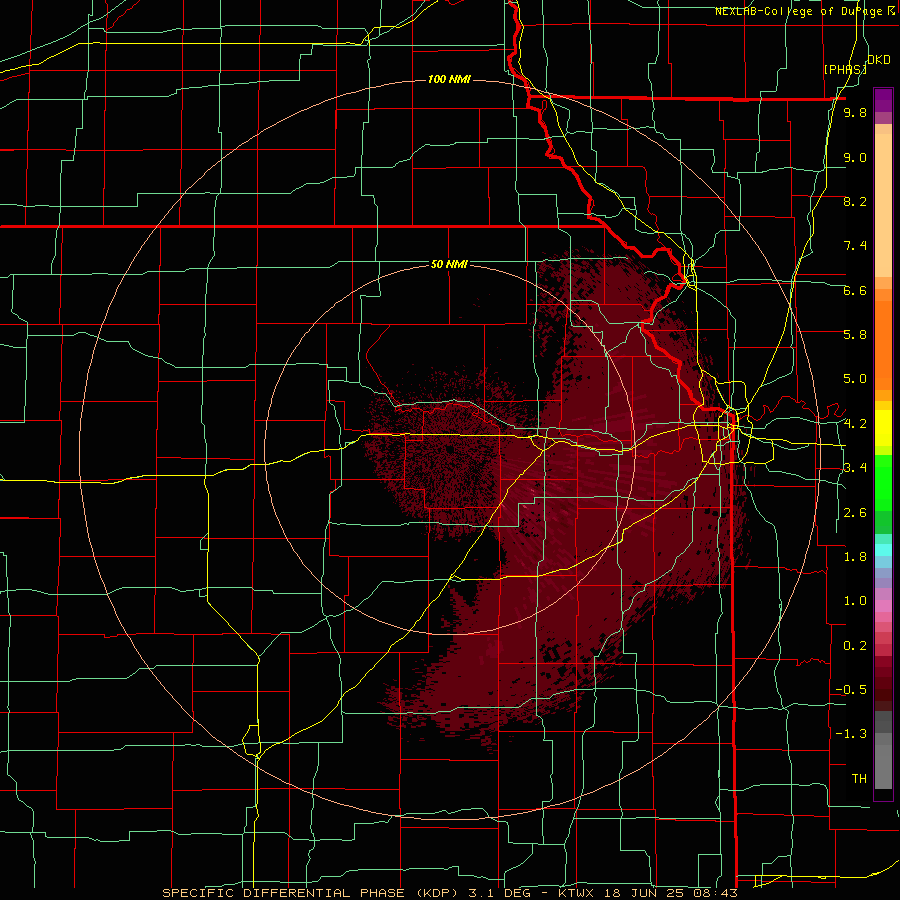Viewport: 900px width, 900px height.
Task: Click the -0.5 scale value
Action: (x=851, y=690)
